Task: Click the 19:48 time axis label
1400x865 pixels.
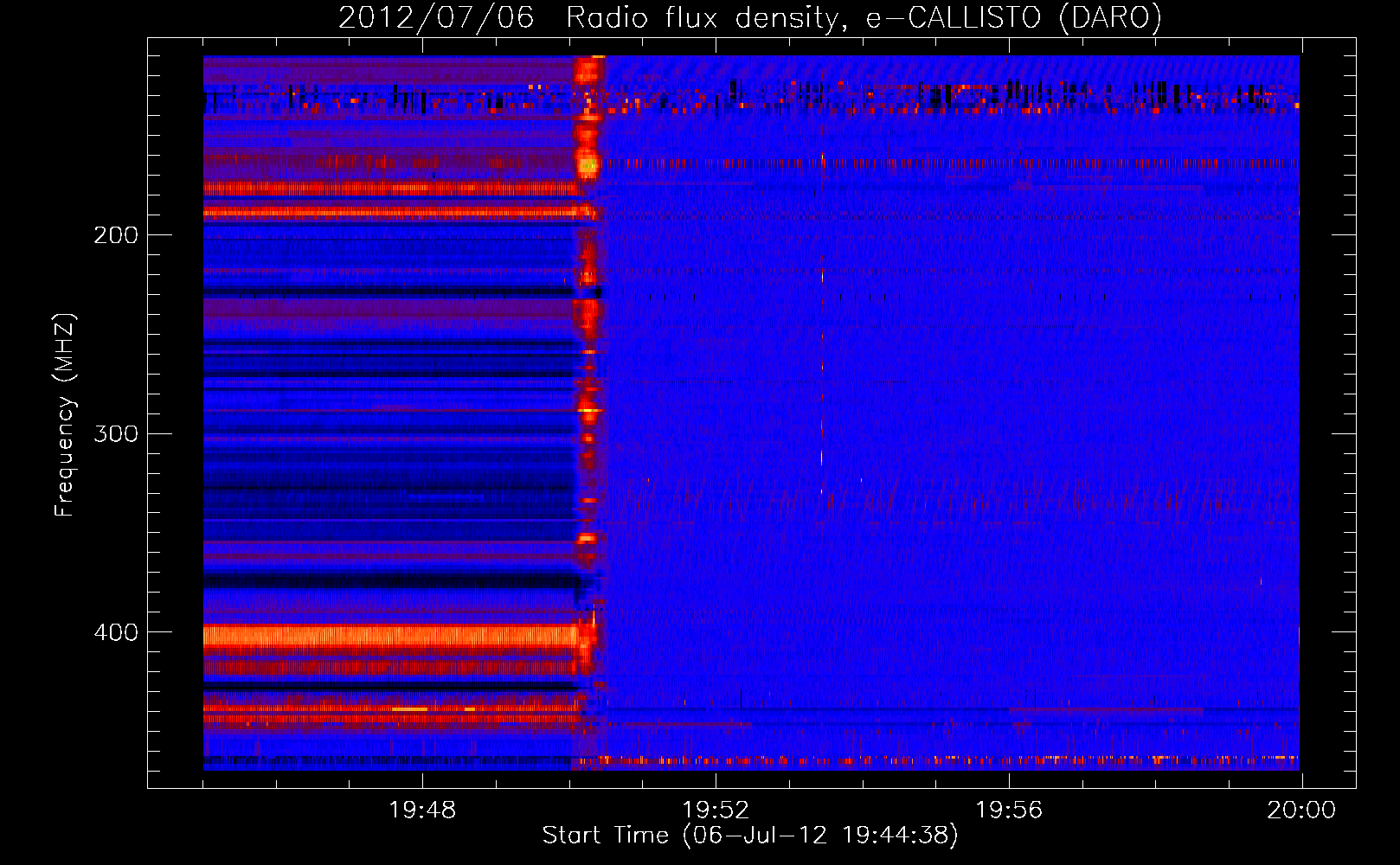Action: tap(422, 811)
